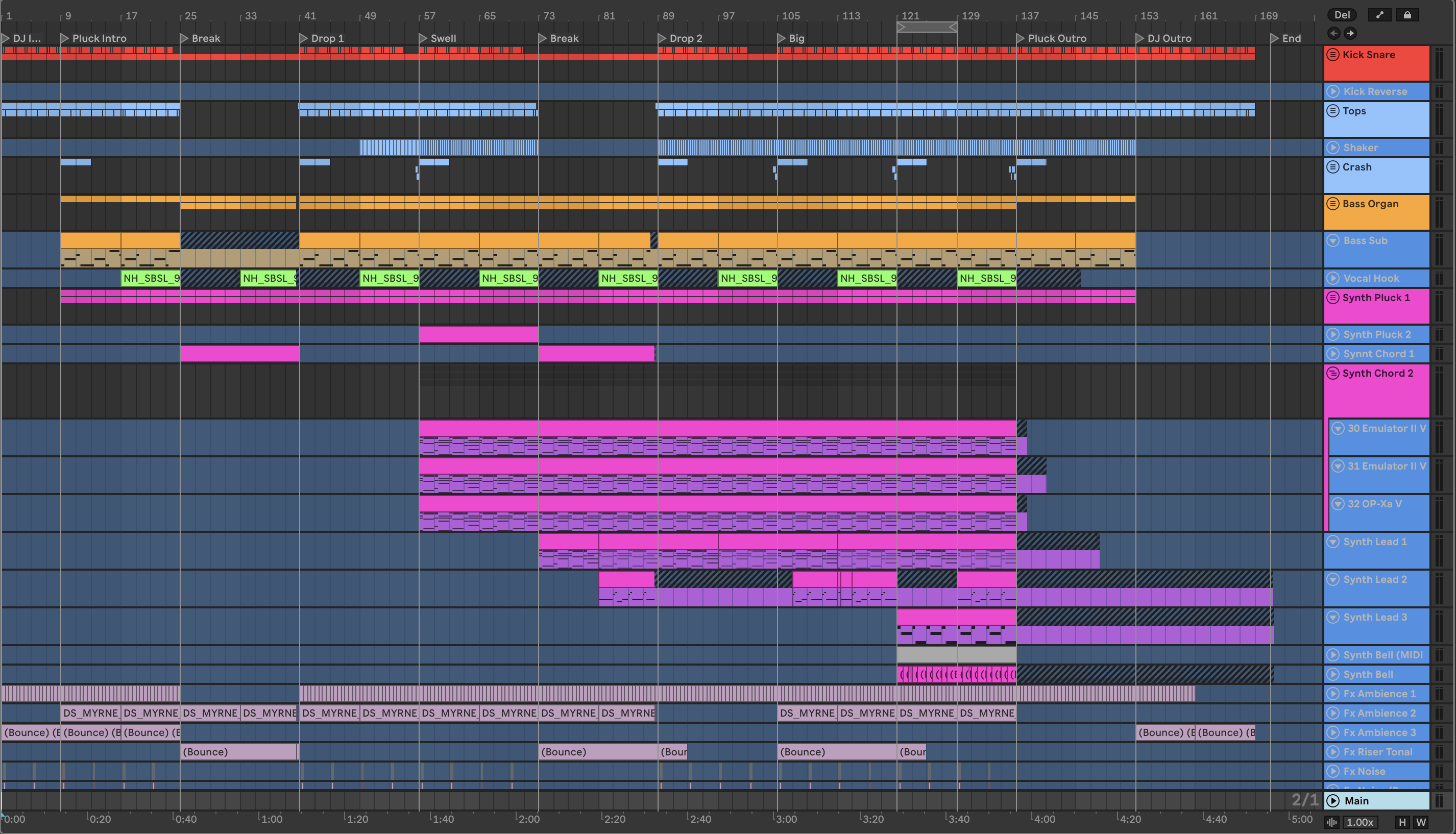Click the Main track fold play icon
The image size is (1456, 834).
[1333, 801]
